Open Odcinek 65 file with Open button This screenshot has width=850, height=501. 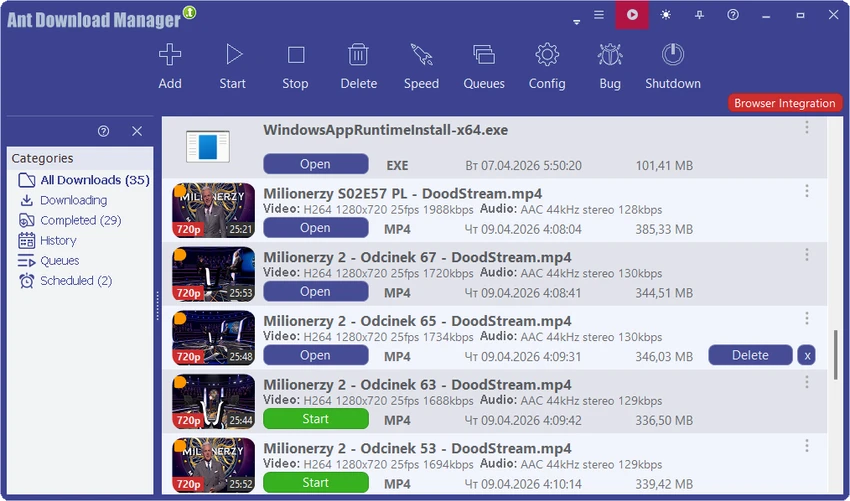315,355
